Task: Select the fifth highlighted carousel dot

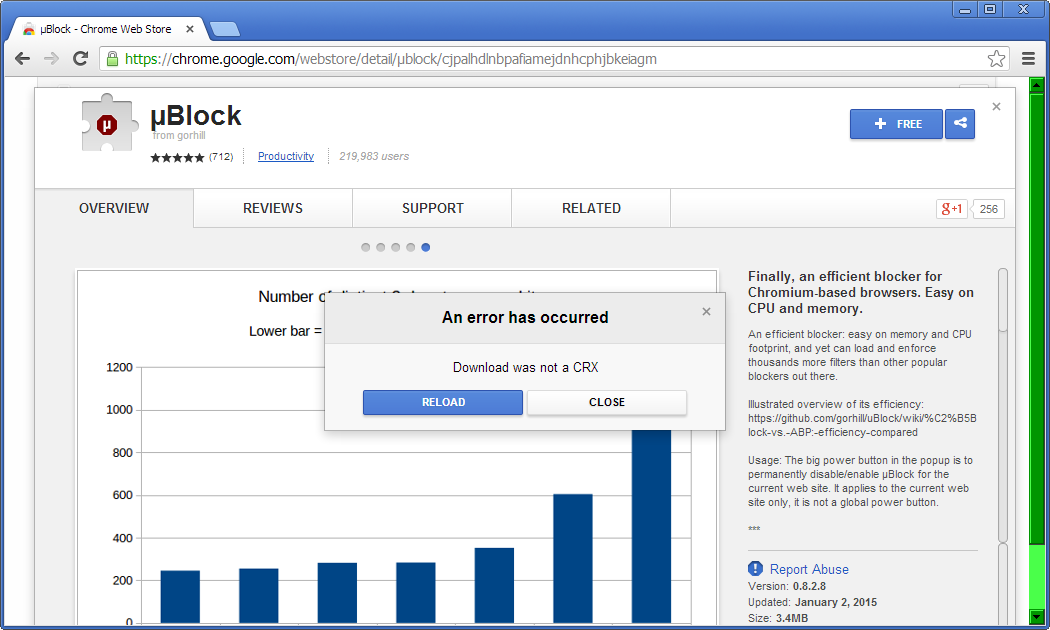Action: click(425, 247)
